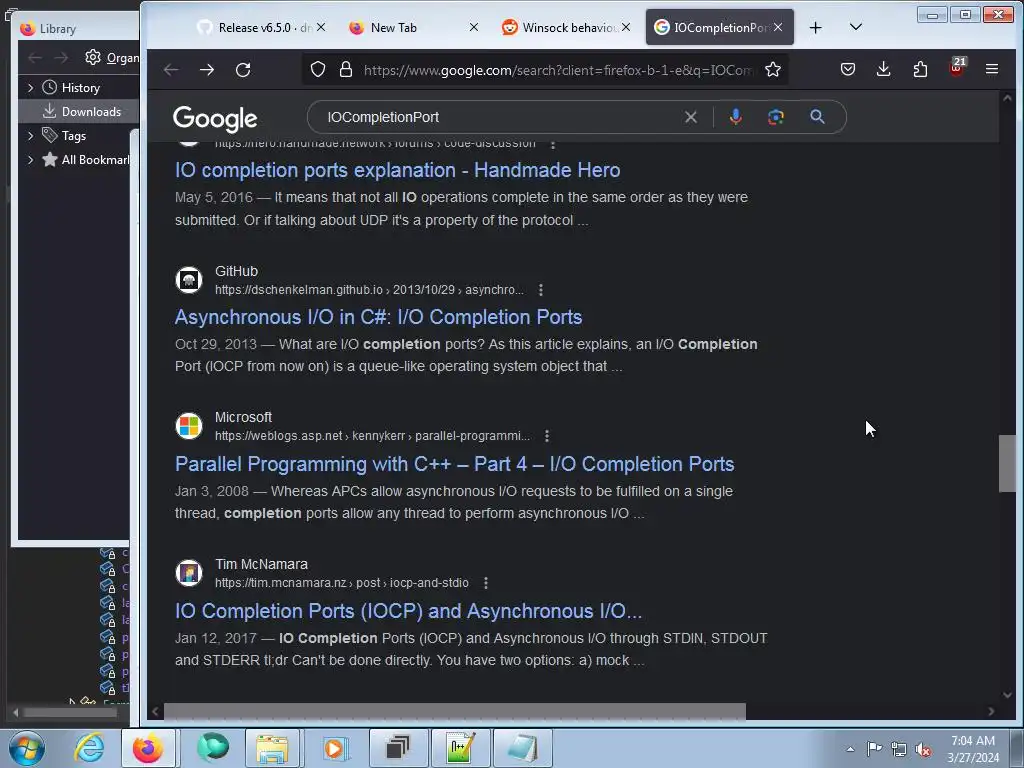This screenshot has width=1024, height=768.
Task: Open tracking protection shield in address bar
Action: coord(318,69)
